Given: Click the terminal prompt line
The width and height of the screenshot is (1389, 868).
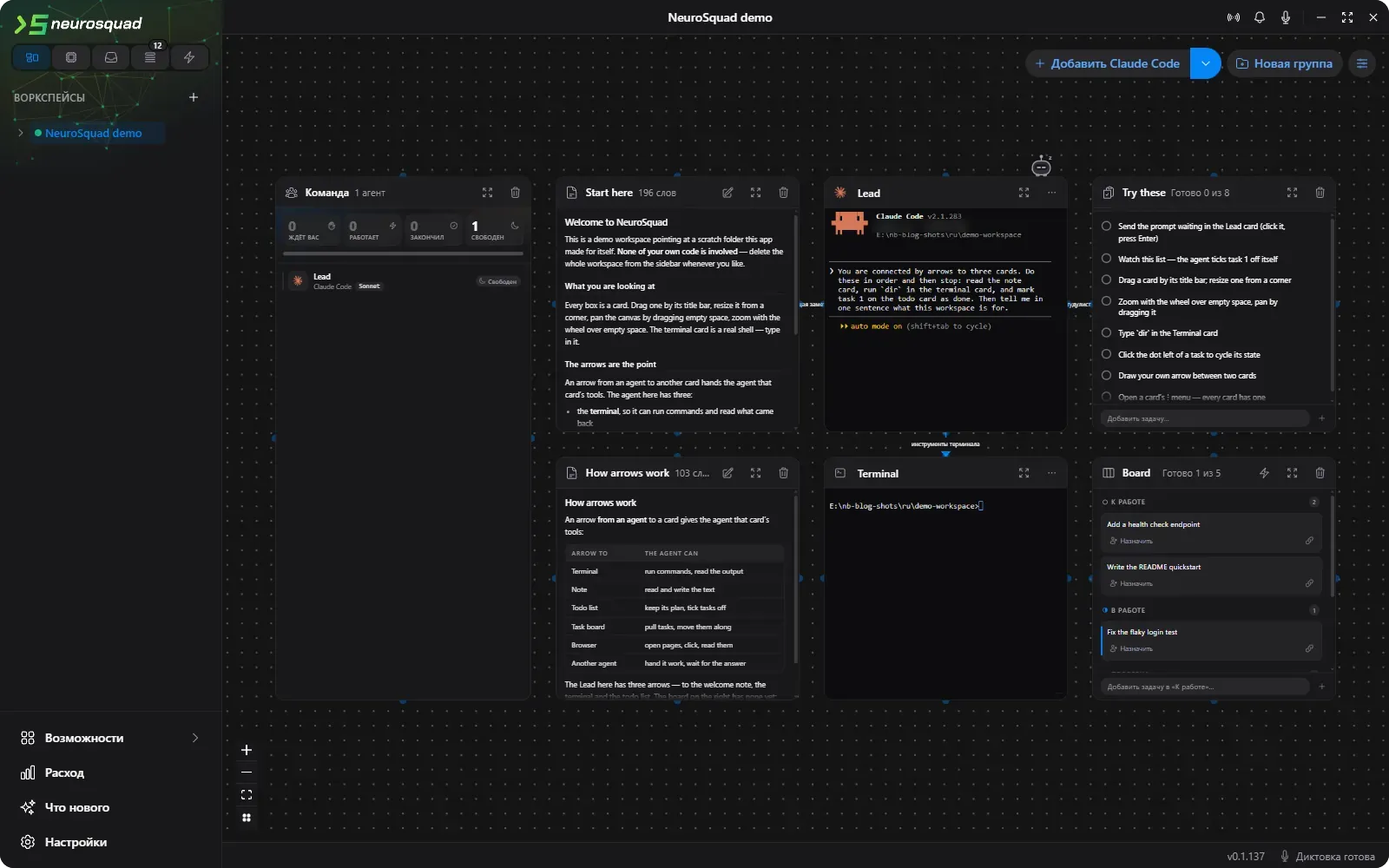Looking at the screenshot, I should pyautogui.click(x=906, y=506).
